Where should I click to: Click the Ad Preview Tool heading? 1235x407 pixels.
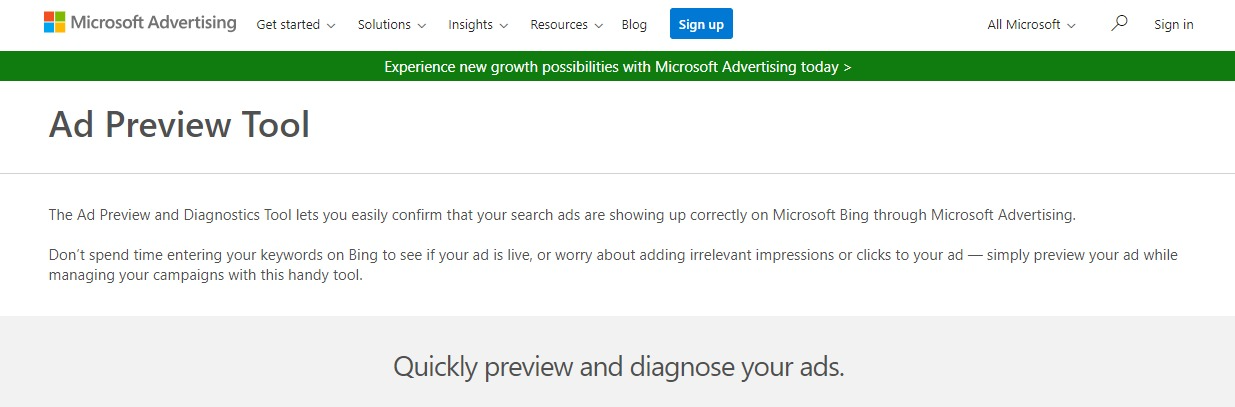[179, 126]
